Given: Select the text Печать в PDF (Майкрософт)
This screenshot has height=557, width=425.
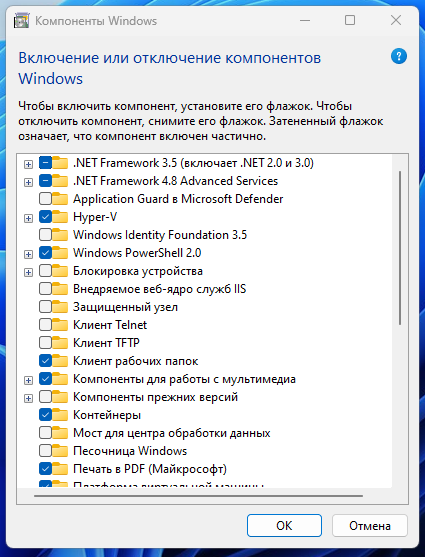Looking at the screenshot, I should coord(150,469).
